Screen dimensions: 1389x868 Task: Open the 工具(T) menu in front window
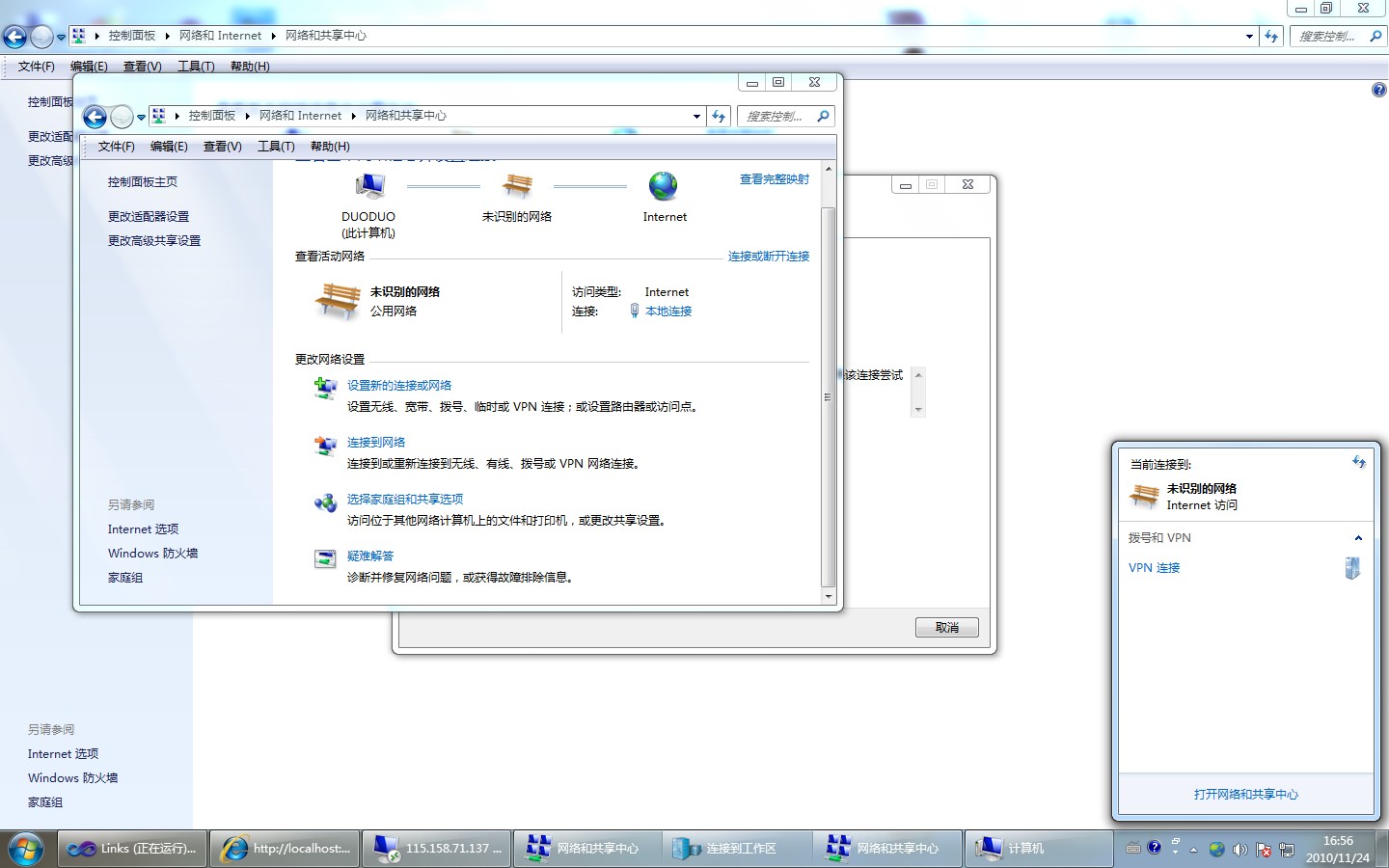tap(276, 147)
